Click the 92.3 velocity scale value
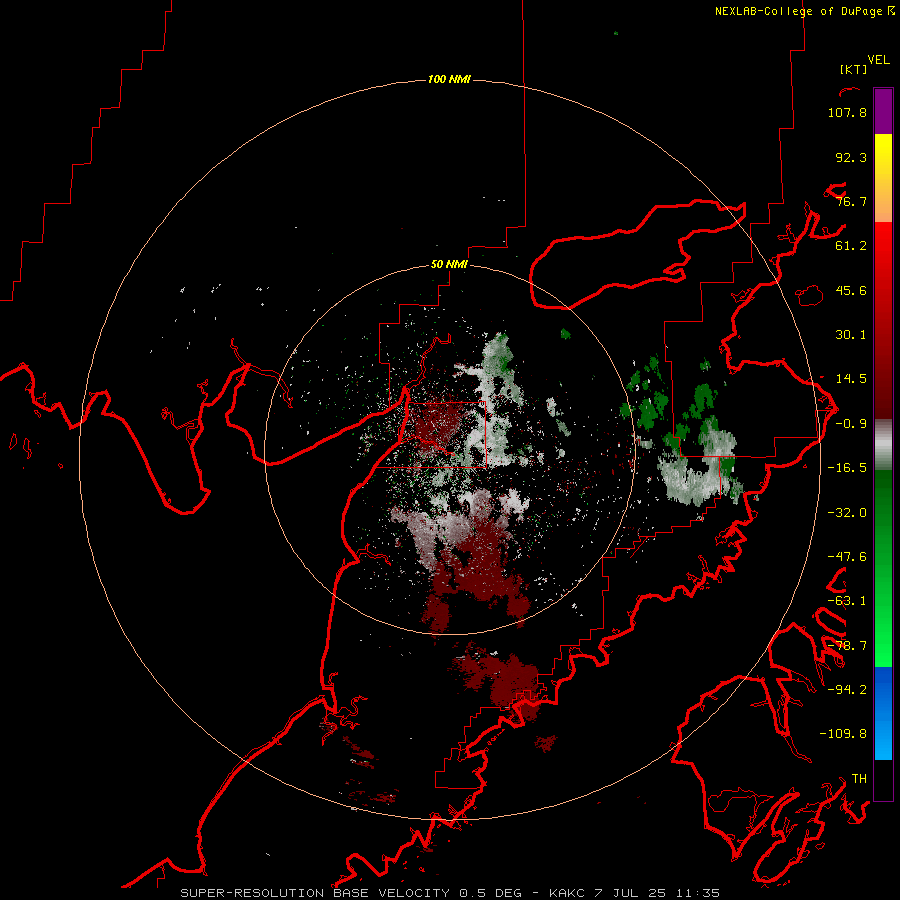This screenshot has width=900, height=900. pyautogui.click(x=851, y=157)
